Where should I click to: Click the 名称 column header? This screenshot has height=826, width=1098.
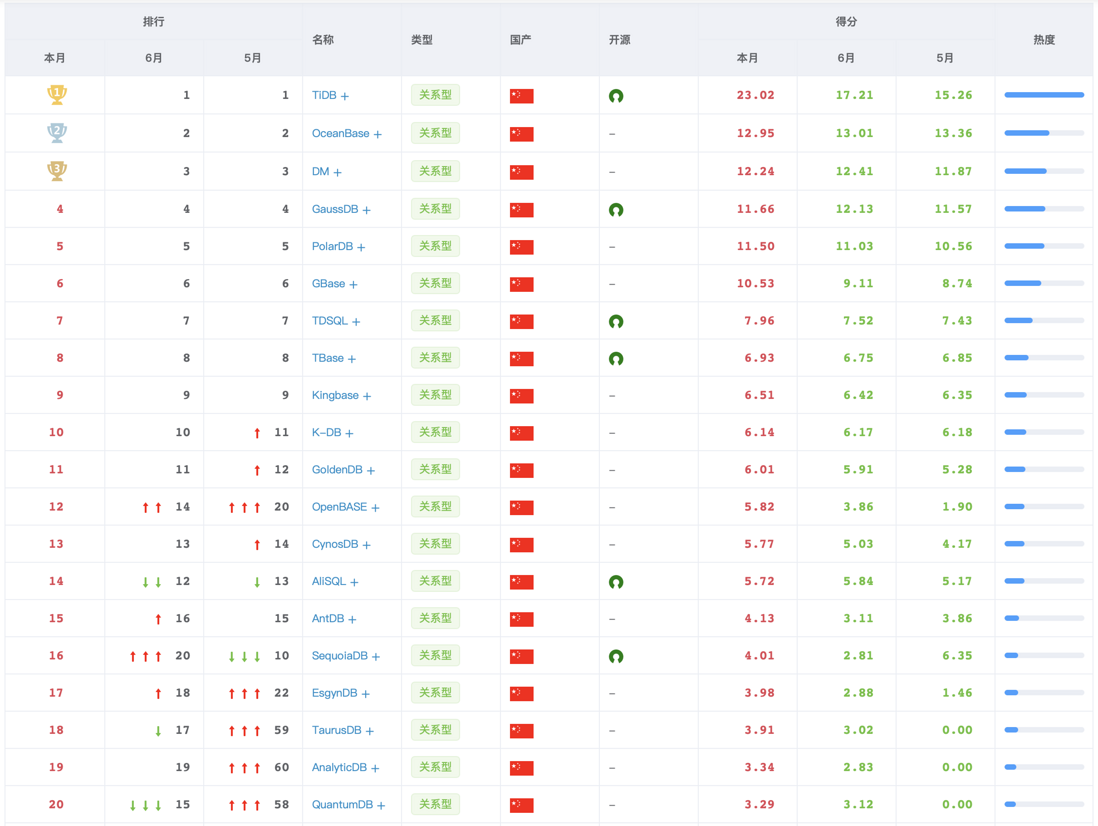pyautogui.click(x=323, y=40)
